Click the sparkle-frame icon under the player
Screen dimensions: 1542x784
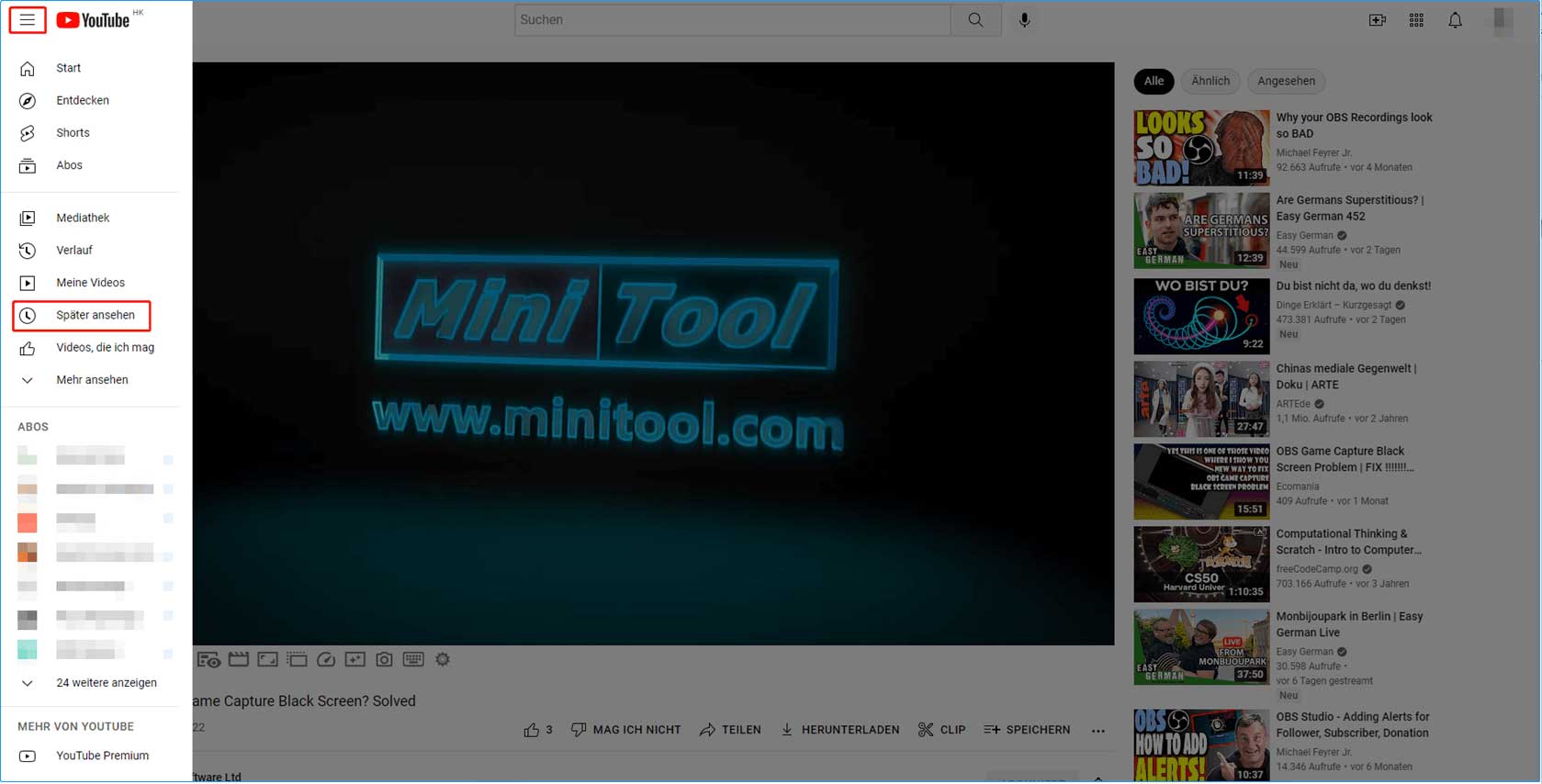[x=355, y=660]
